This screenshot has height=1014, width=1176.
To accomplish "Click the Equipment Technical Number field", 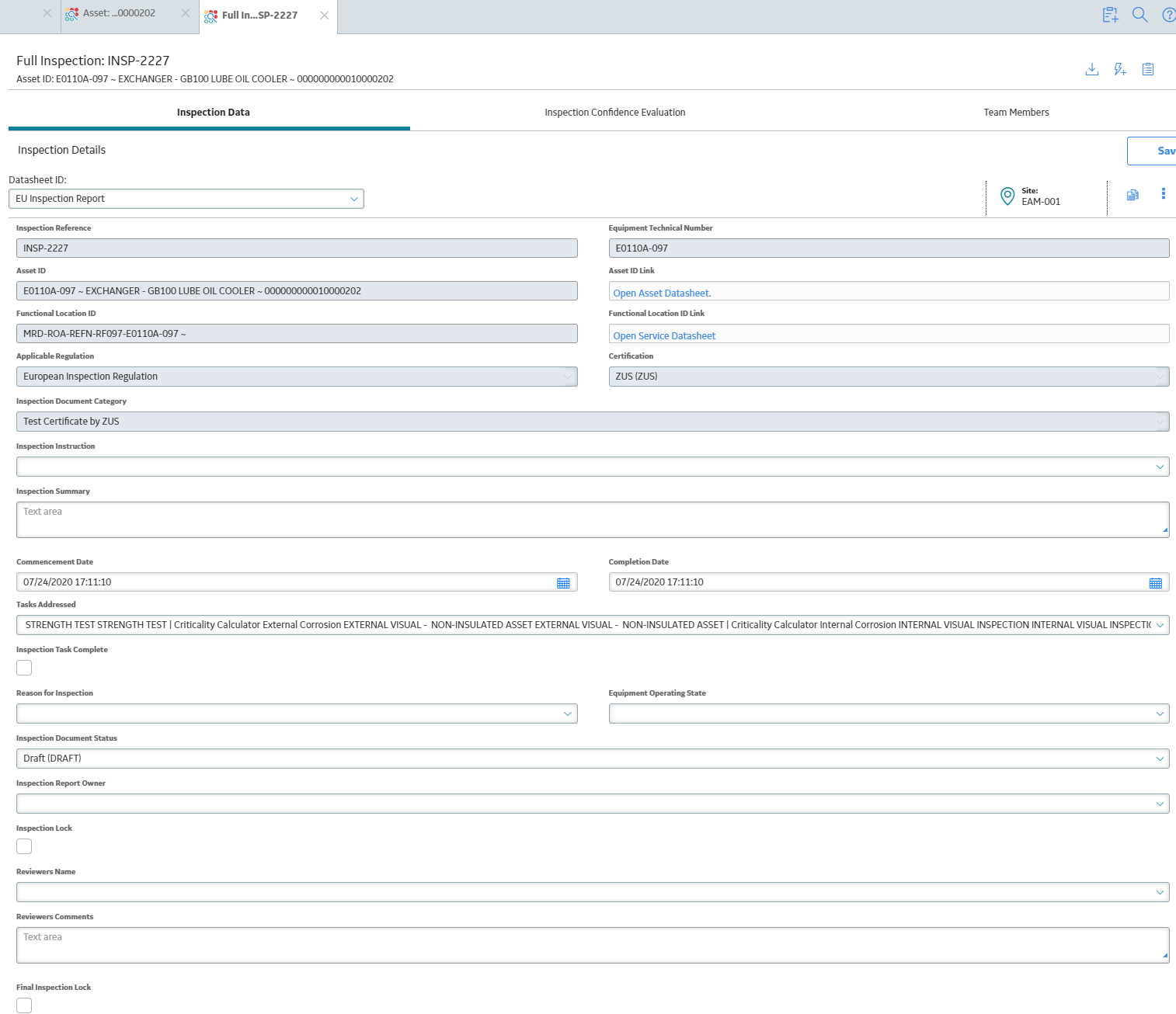I will click(x=889, y=248).
